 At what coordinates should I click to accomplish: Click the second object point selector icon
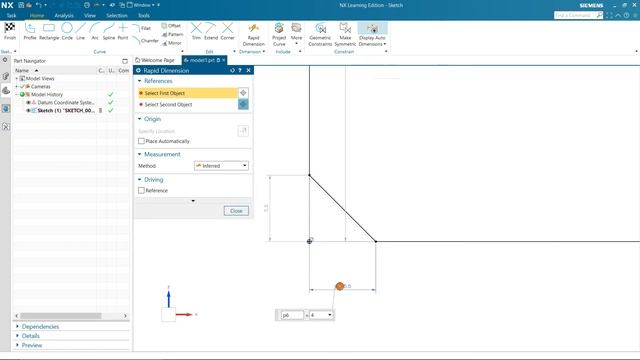pyautogui.click(x=243, y=104)
